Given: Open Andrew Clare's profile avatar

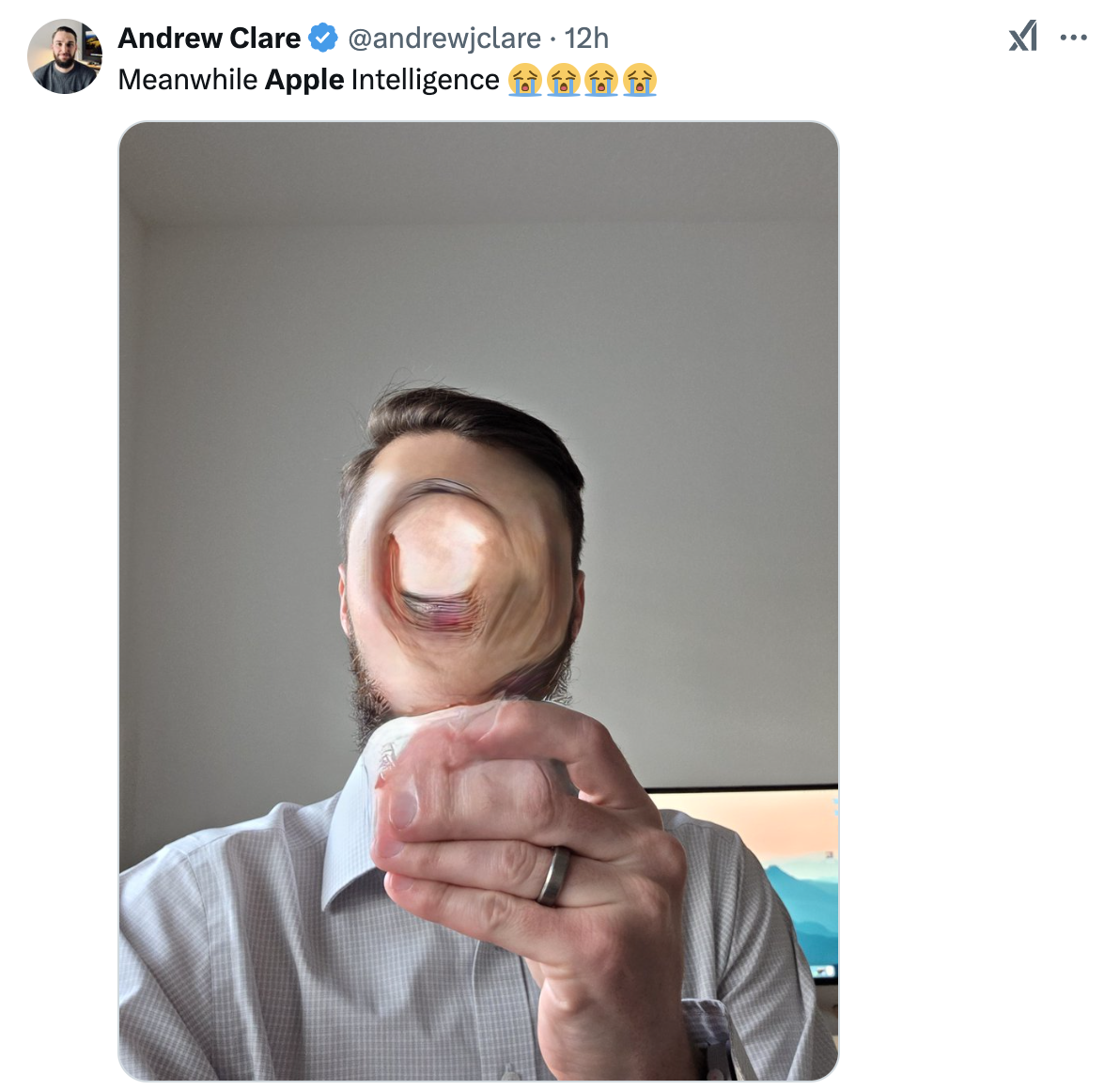Looking at the screenshot, I should 65,55.
